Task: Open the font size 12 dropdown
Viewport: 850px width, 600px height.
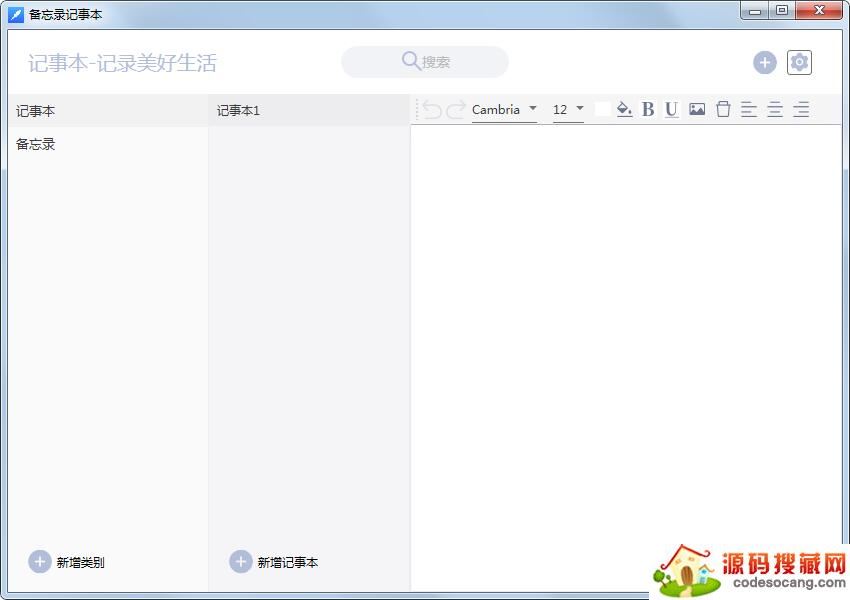Action: click(568, 110)
